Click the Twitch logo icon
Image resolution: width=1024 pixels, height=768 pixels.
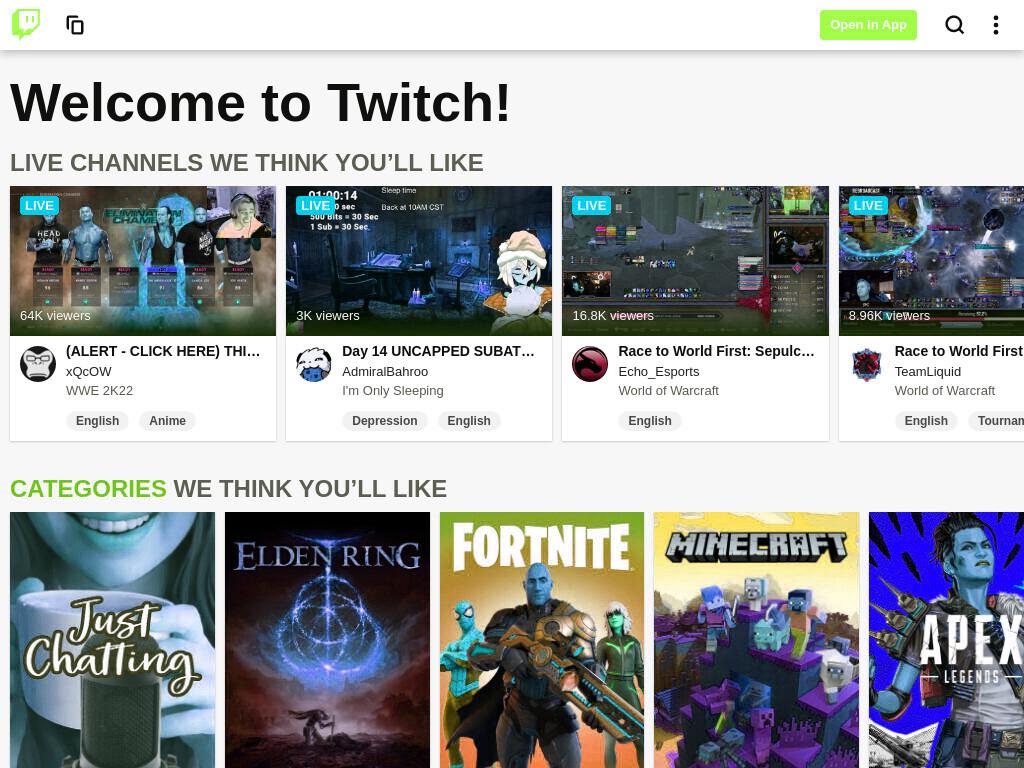pos(26,24)
